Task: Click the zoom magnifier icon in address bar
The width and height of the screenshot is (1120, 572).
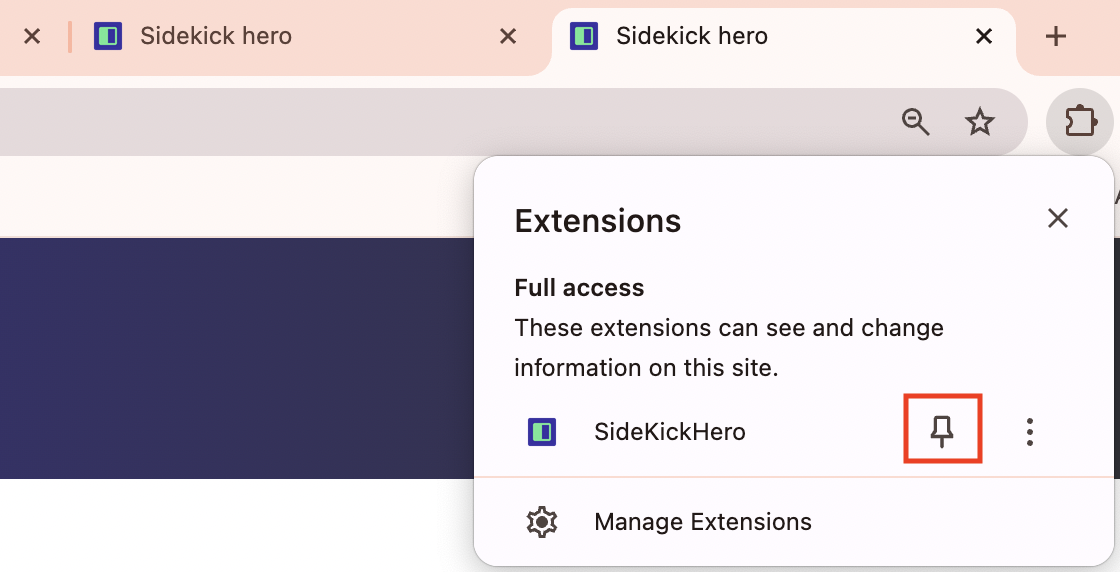Action: point(916,122)
